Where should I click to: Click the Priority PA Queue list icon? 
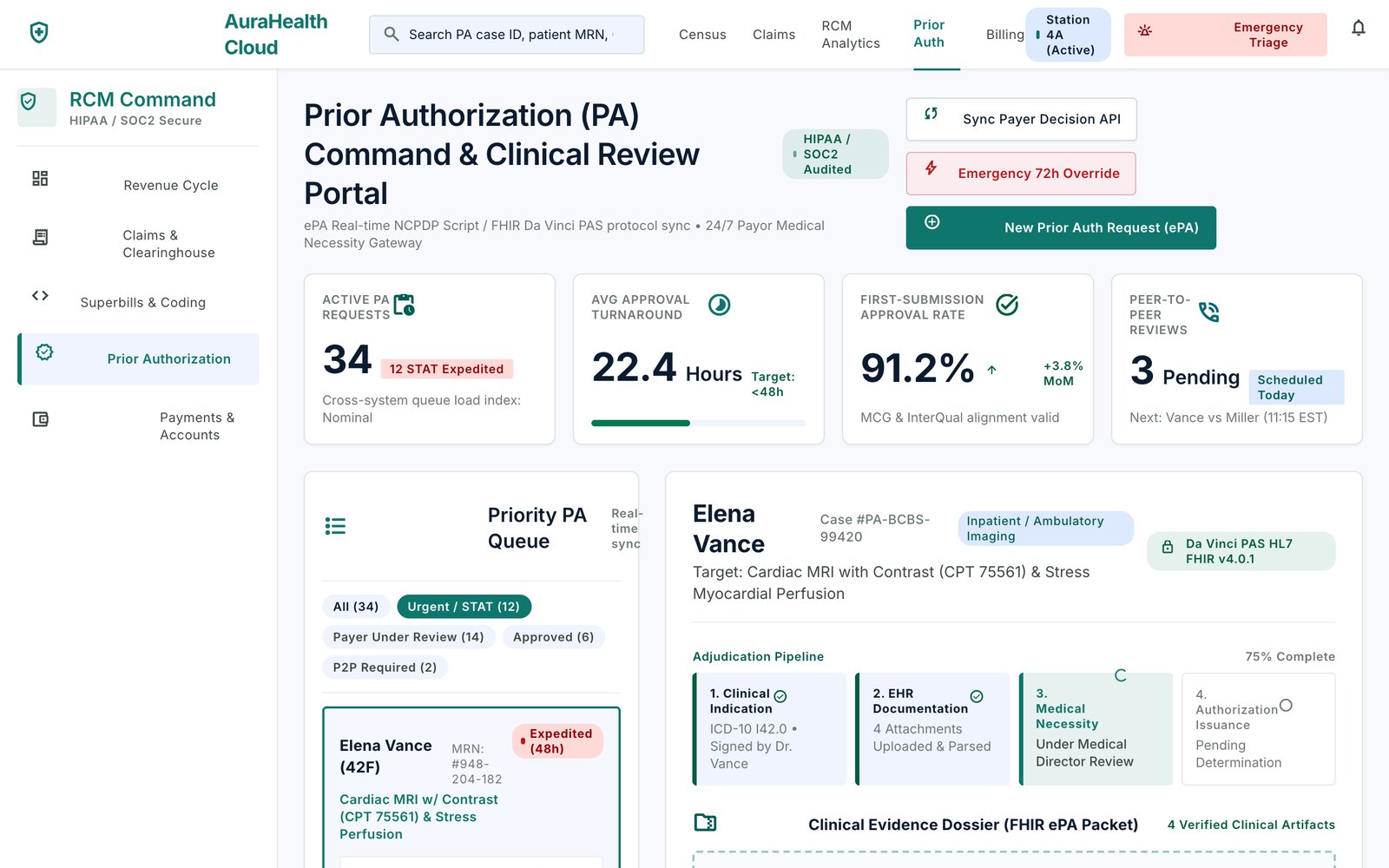click(x=335, y=526)
